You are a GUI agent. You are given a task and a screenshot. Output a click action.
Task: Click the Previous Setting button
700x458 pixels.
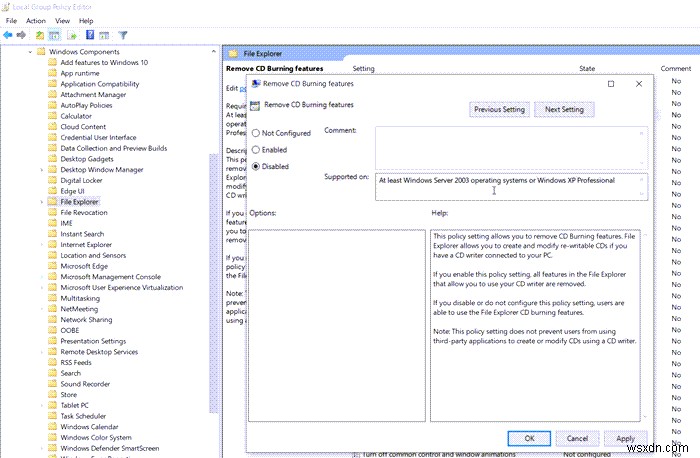[x=499, y=109]
